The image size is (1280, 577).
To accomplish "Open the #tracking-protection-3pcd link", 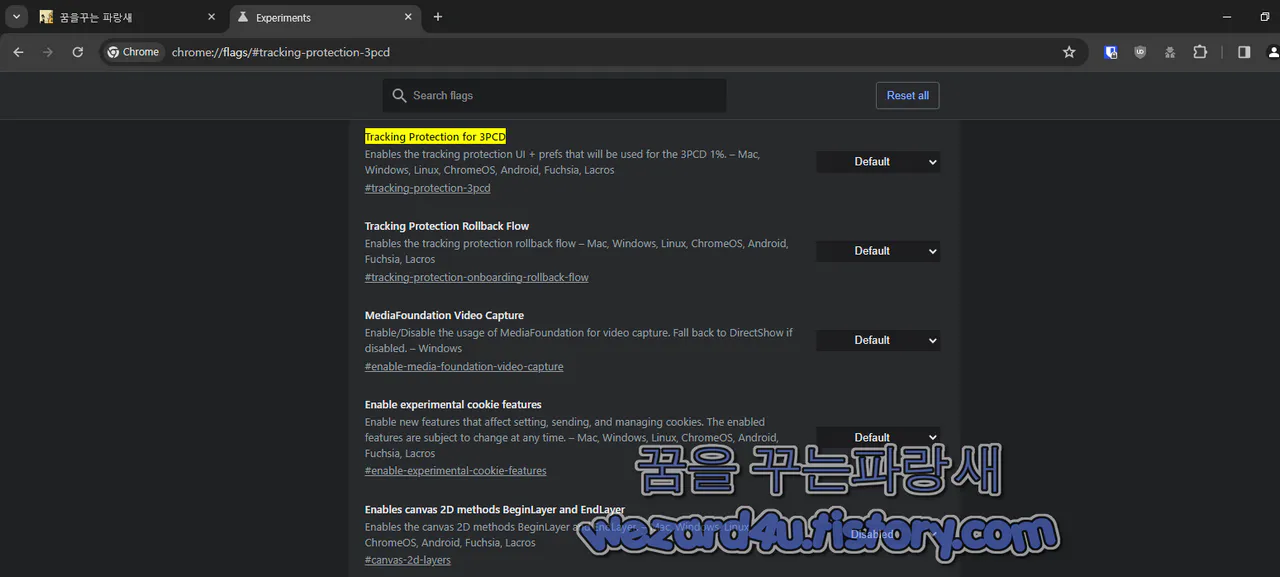I will 428,188.
